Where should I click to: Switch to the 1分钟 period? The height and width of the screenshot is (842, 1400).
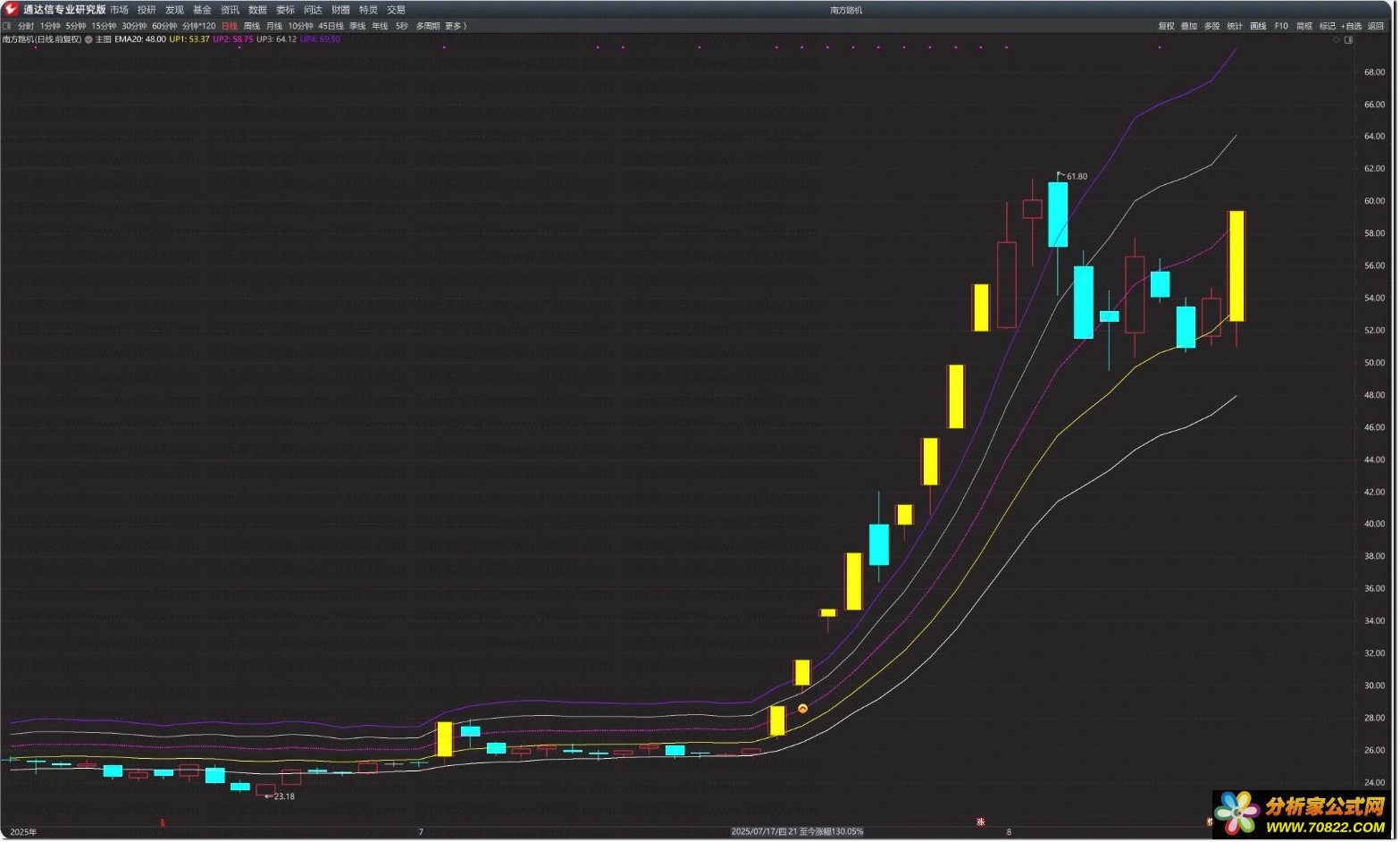pyautogui.click(x=50, y=26)
